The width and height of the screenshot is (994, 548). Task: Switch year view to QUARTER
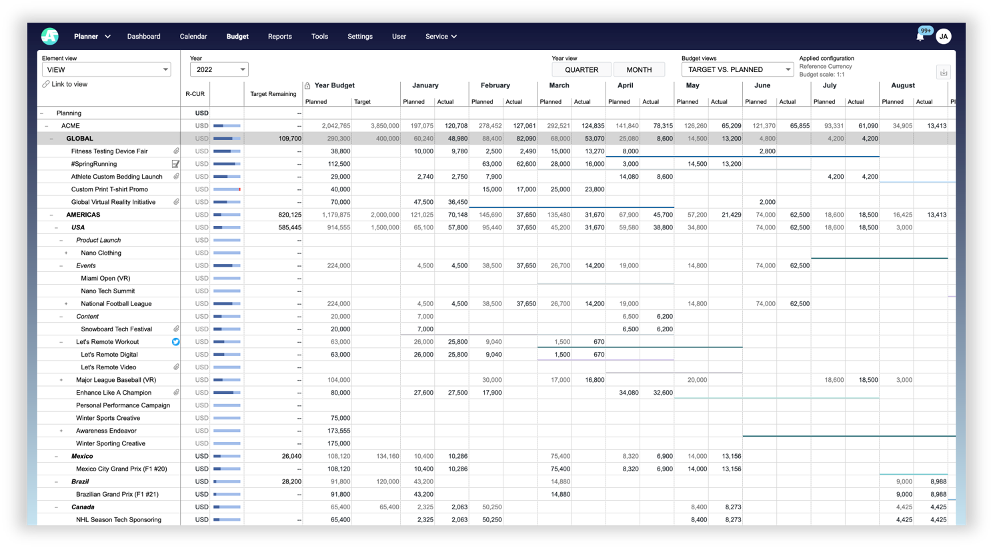581,70
